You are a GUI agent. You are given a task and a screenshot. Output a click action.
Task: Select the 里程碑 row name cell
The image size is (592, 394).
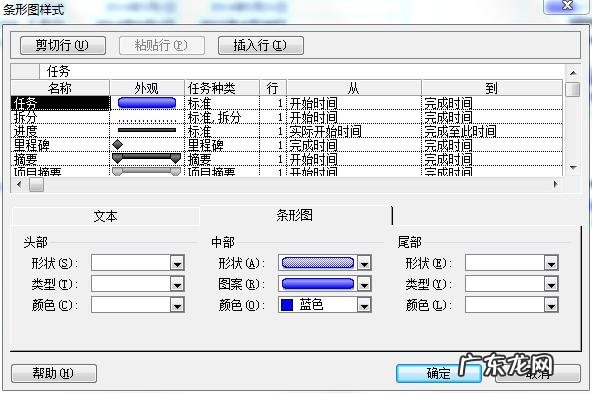(x=60, y=145)
